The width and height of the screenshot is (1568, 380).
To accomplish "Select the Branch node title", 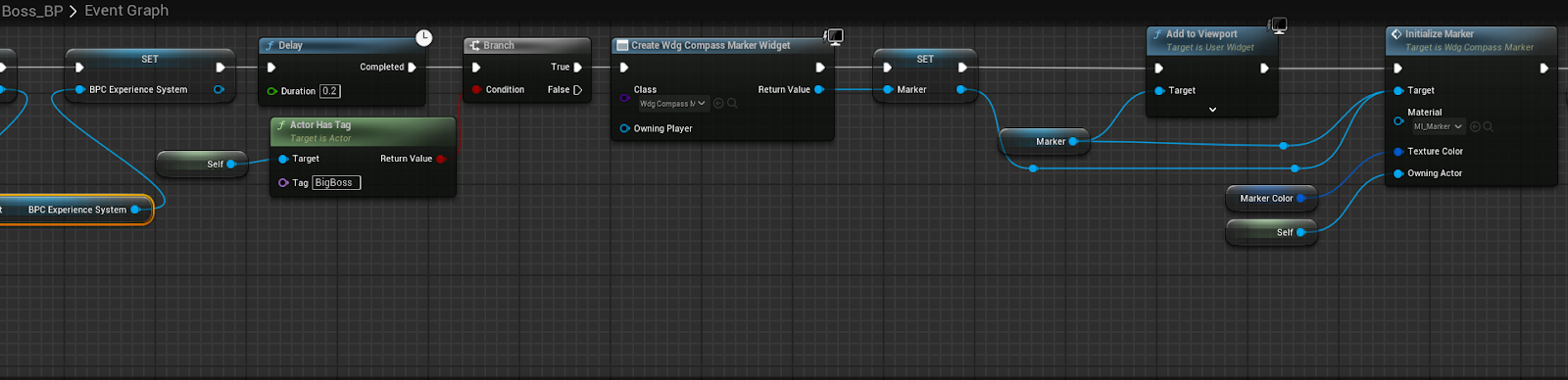I will pos(499,45).
